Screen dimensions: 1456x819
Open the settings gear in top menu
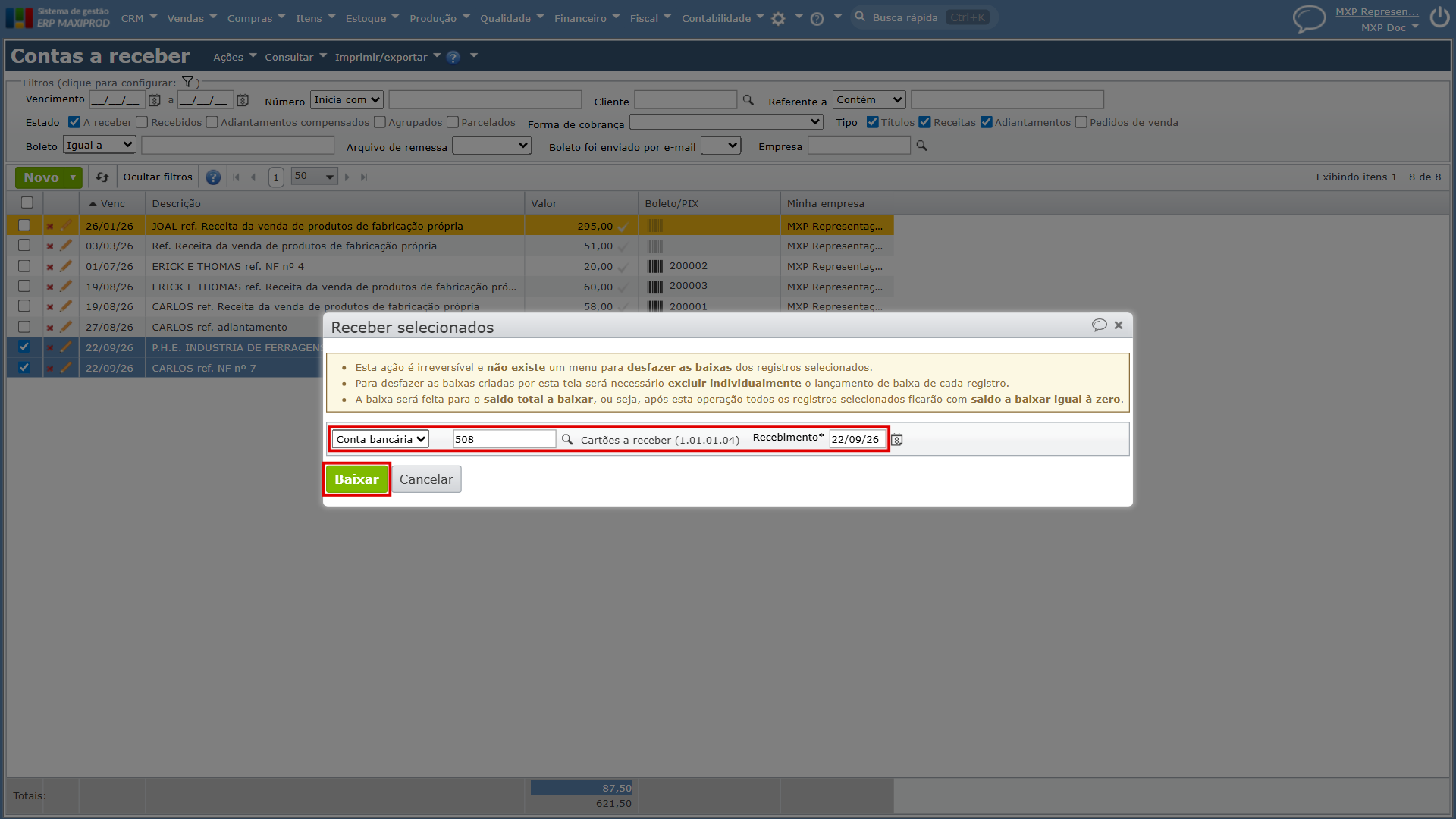[x=778, y=19]
